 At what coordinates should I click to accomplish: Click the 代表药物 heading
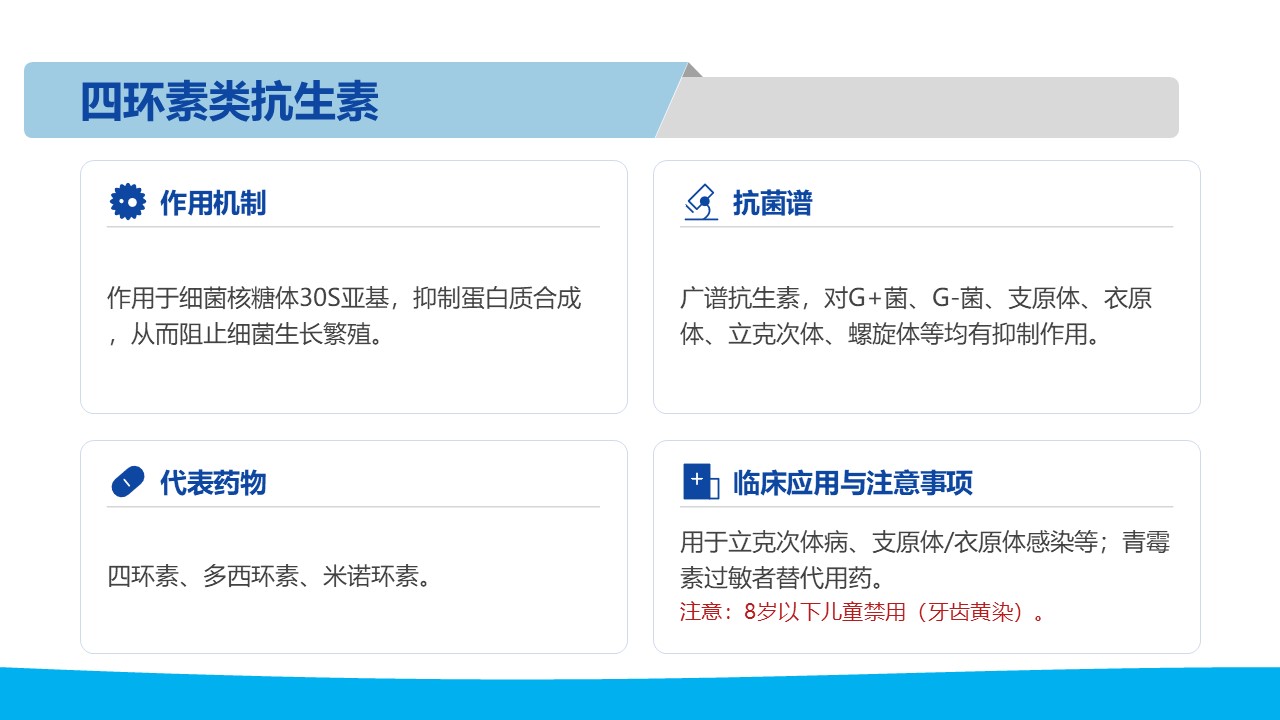[x=213, y=483]
